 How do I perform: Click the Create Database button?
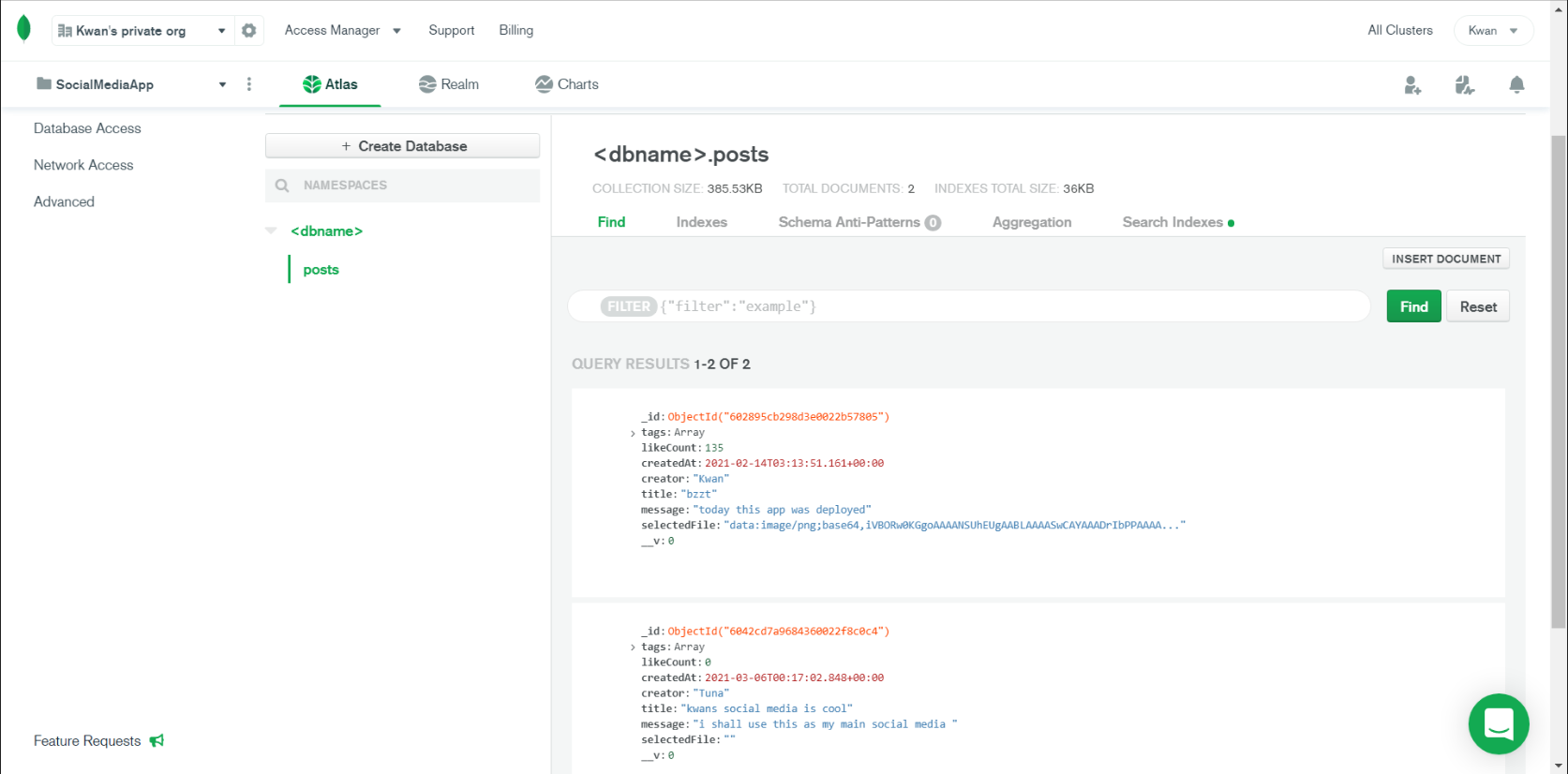pos(403,146)
